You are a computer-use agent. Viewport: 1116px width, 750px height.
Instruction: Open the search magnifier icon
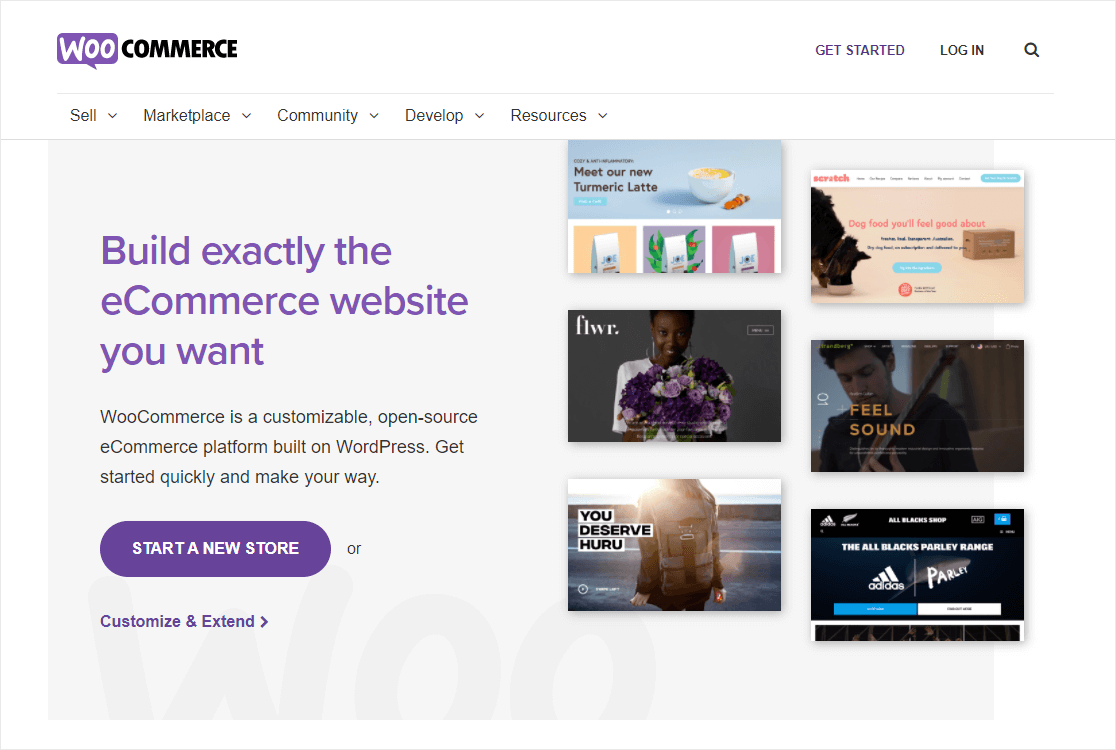tap(1031, 50)
